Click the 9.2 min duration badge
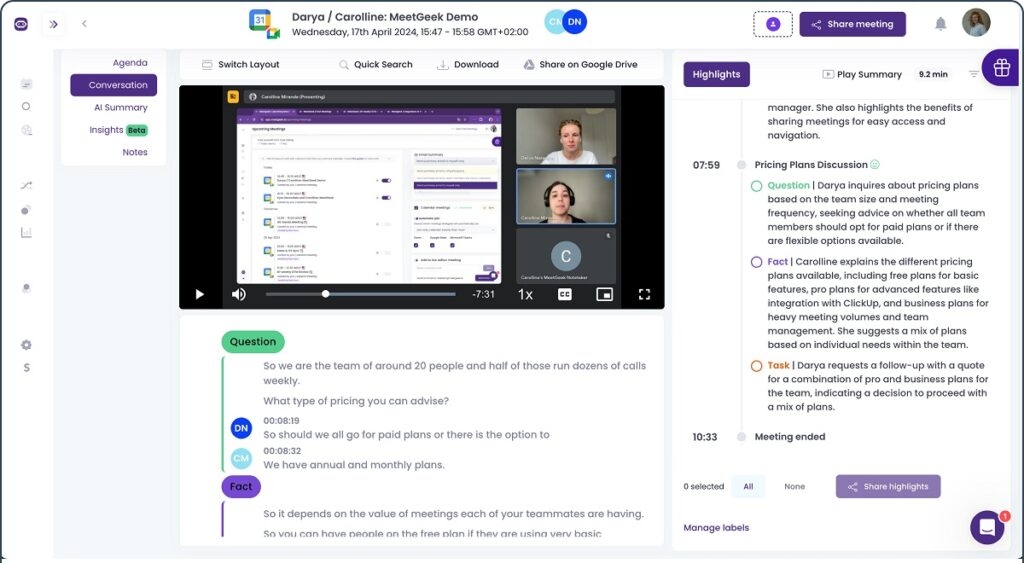Screen dimensions: 1024x563 pos(933,74)
